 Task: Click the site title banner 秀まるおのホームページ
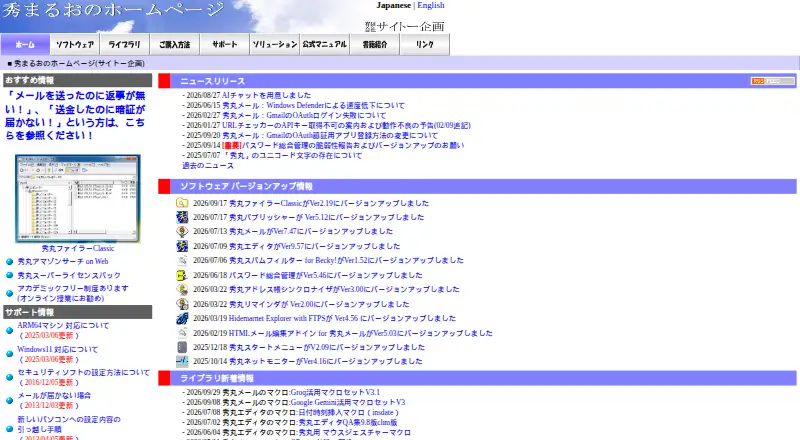pos(112,10)
